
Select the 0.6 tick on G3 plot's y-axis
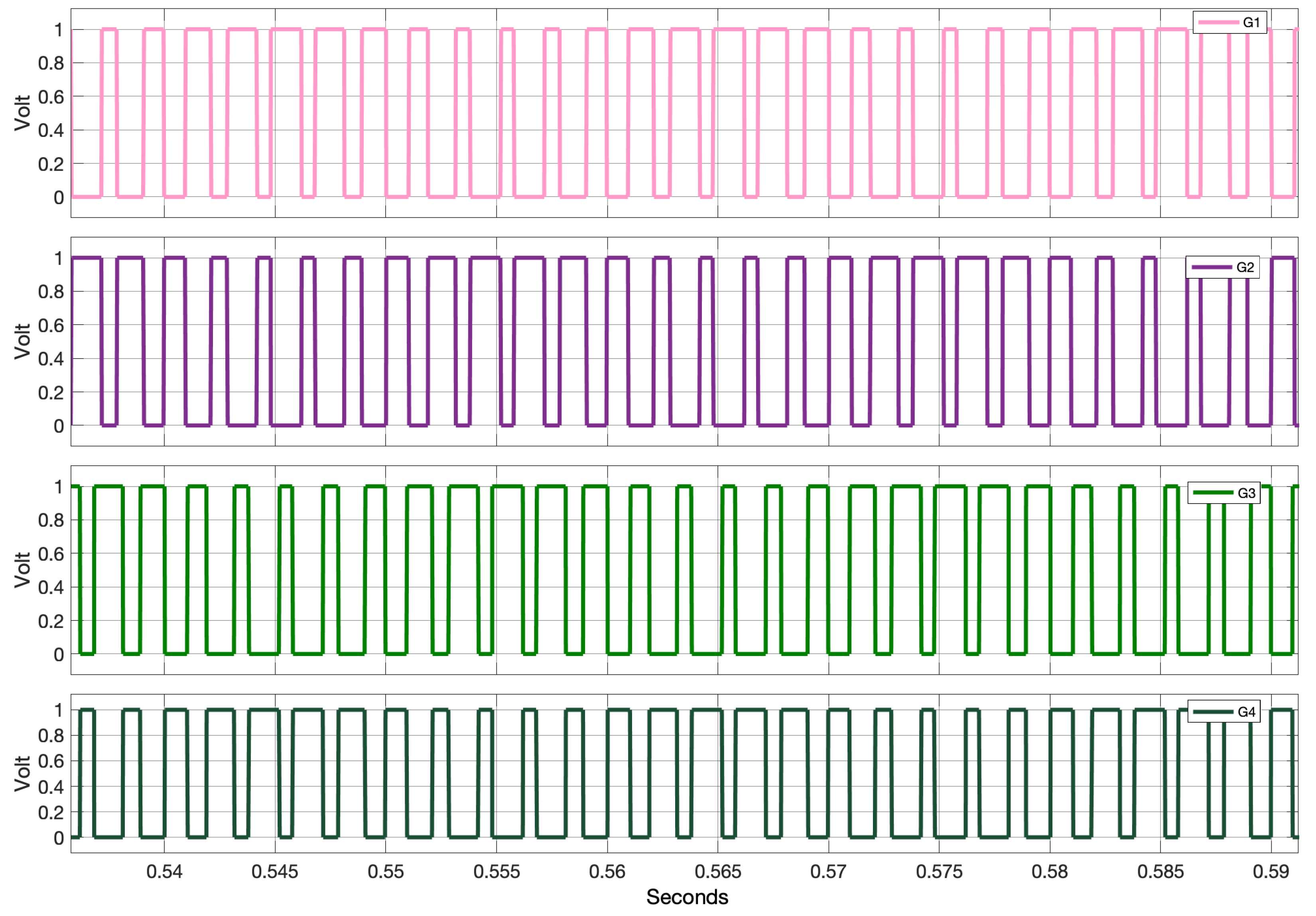click(51, 554)
